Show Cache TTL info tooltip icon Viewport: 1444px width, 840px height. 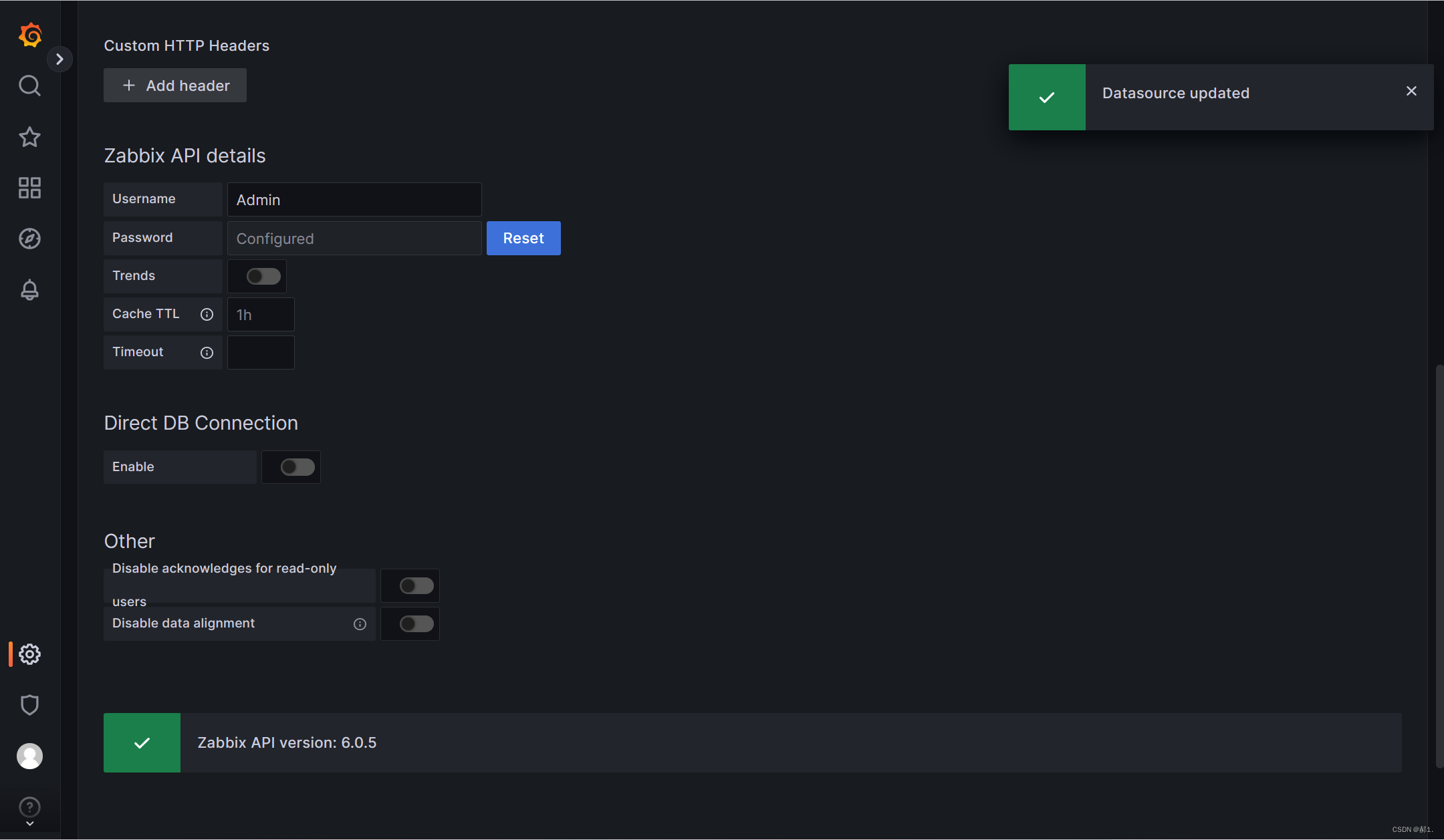207,315
